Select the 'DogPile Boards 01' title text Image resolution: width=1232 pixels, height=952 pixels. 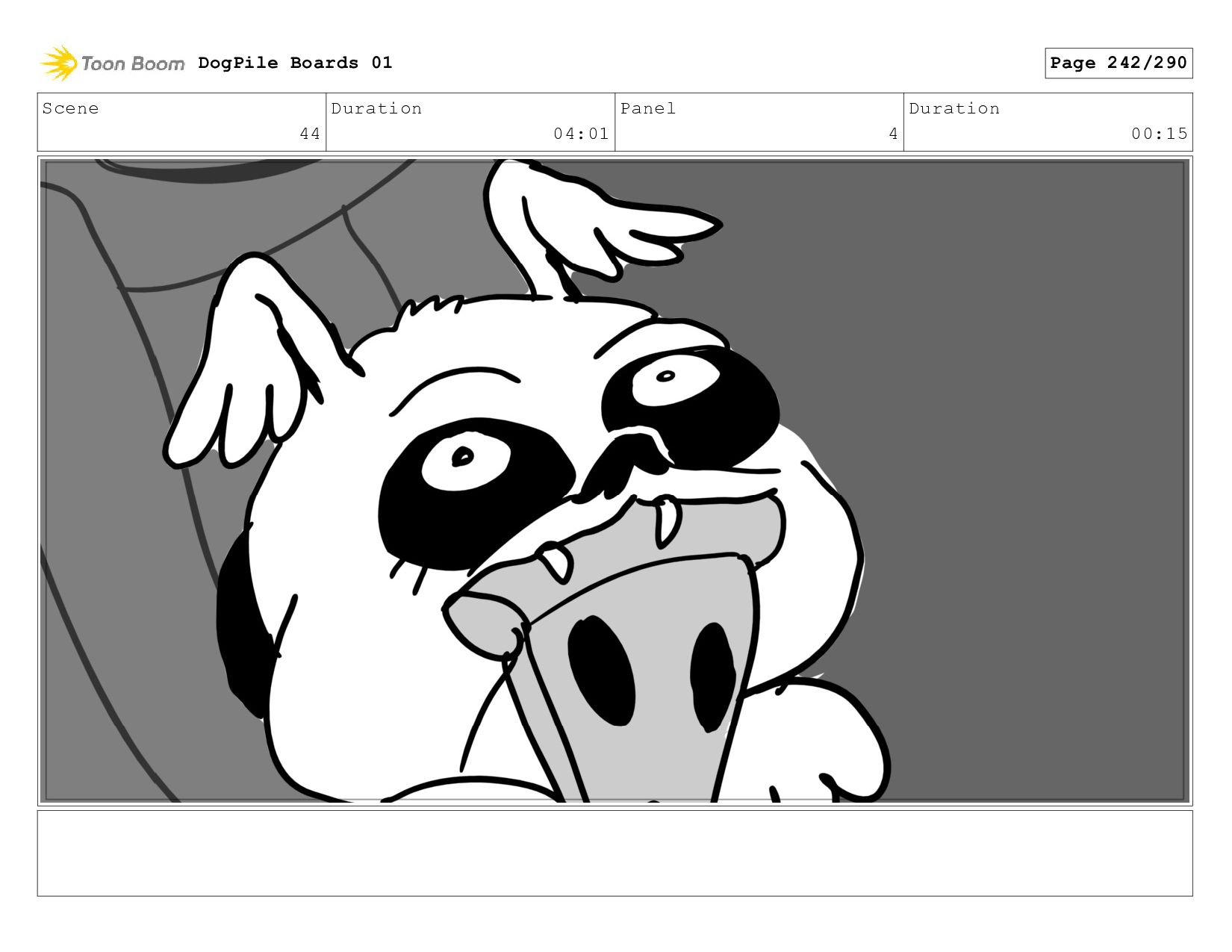[295, 63]
